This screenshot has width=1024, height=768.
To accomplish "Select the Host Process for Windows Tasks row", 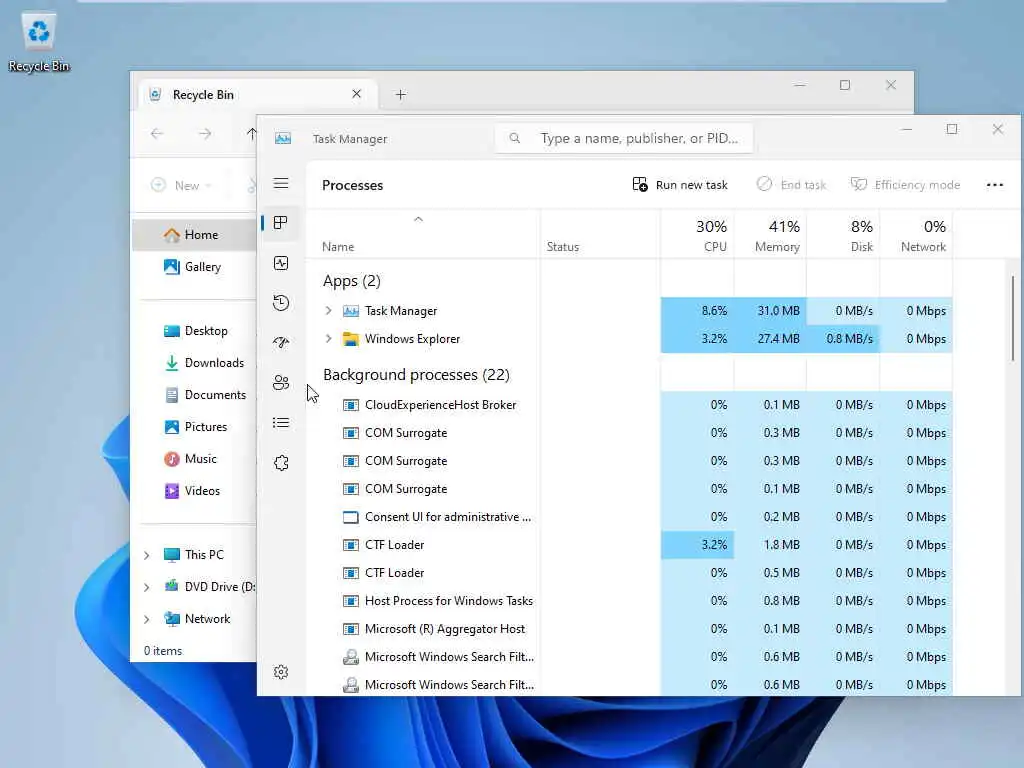I will (x=630, y=601).
